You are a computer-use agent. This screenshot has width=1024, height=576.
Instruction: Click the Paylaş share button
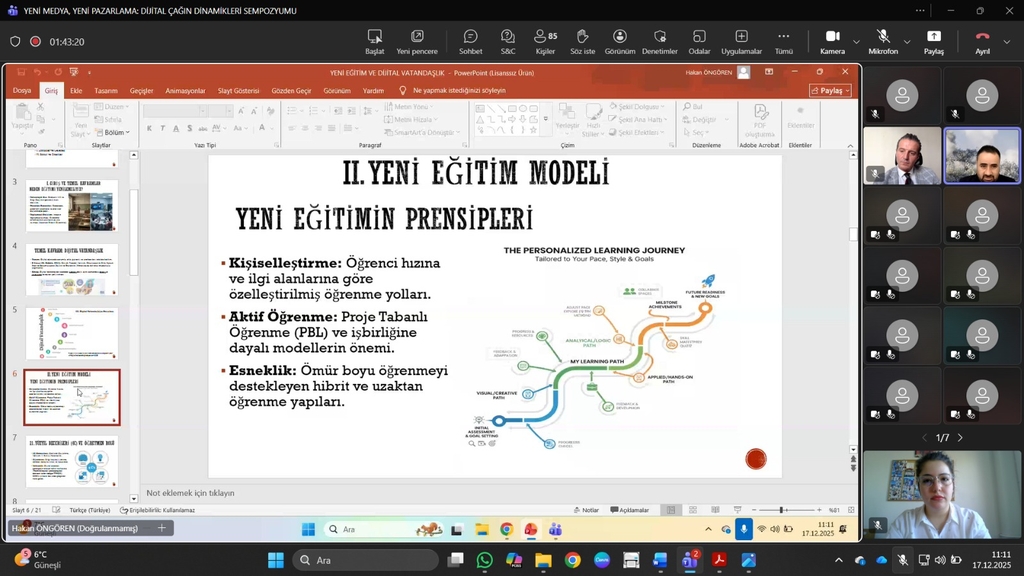point(933,41)
